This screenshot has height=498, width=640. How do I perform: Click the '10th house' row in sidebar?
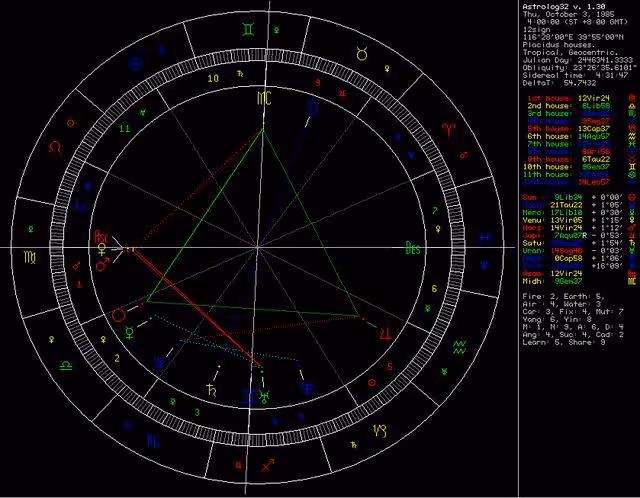[567, 167]
